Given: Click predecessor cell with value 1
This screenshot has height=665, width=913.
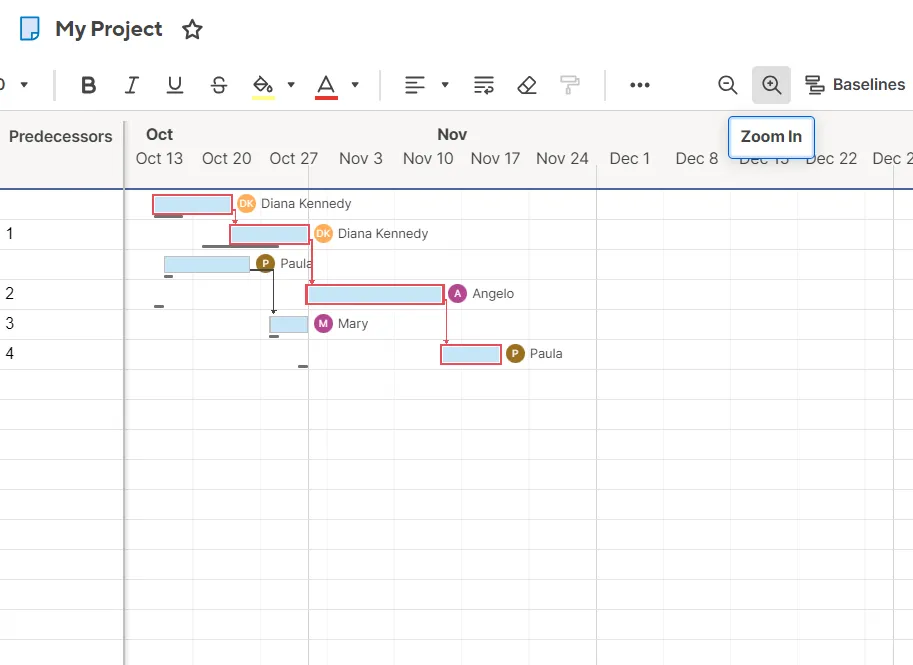Looking at the screenshot, I should (62, 234).
